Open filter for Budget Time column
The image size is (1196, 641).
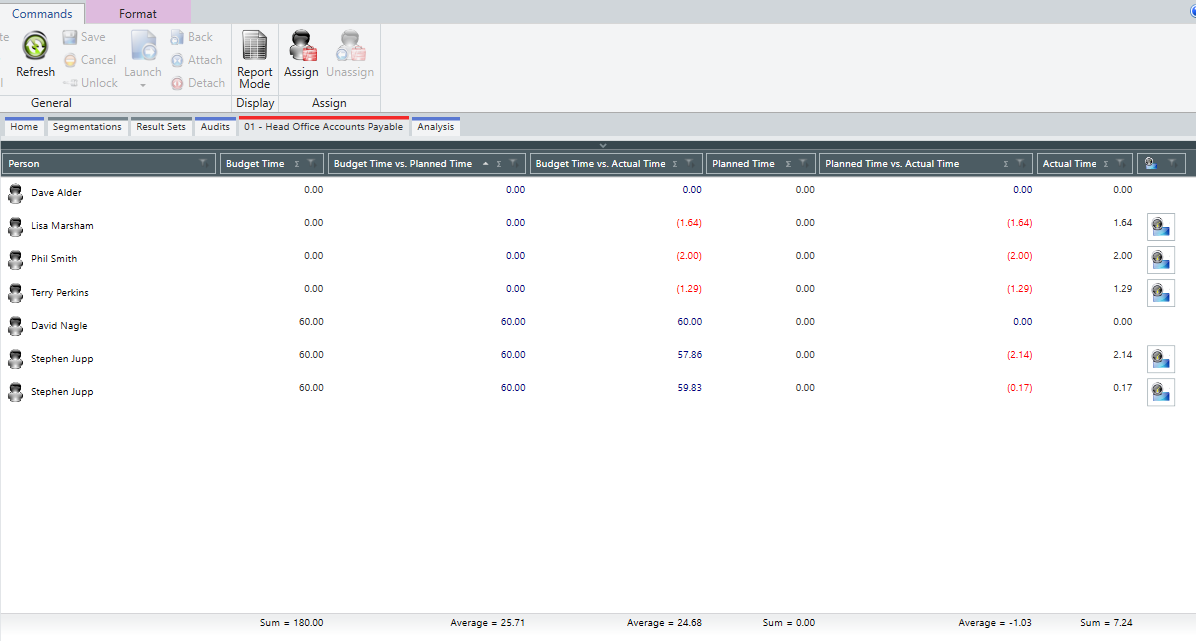311,163
